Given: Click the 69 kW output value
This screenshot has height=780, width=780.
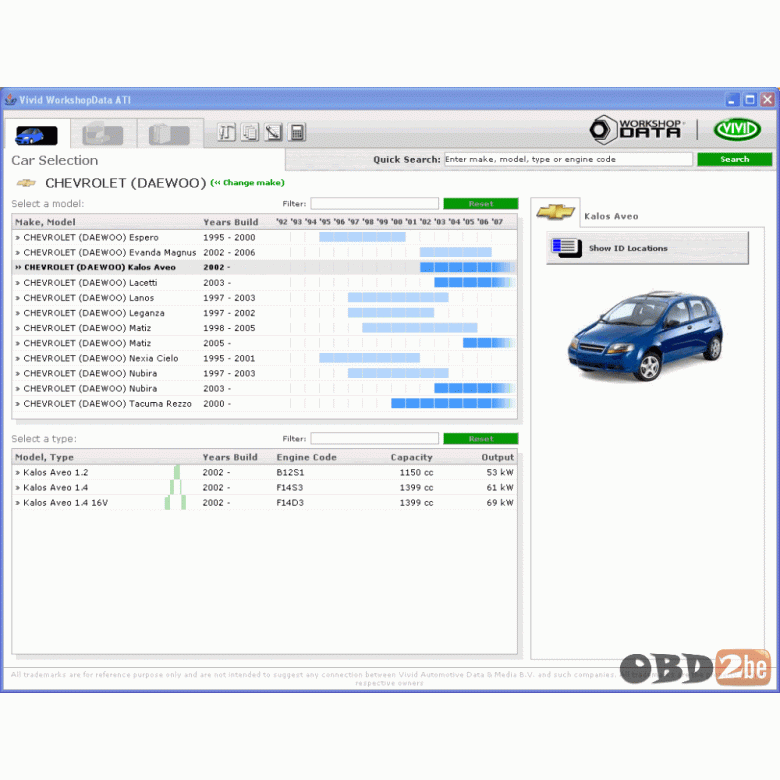Looking at the screenshot, I should pyautogui.click(x=500, y=502).
